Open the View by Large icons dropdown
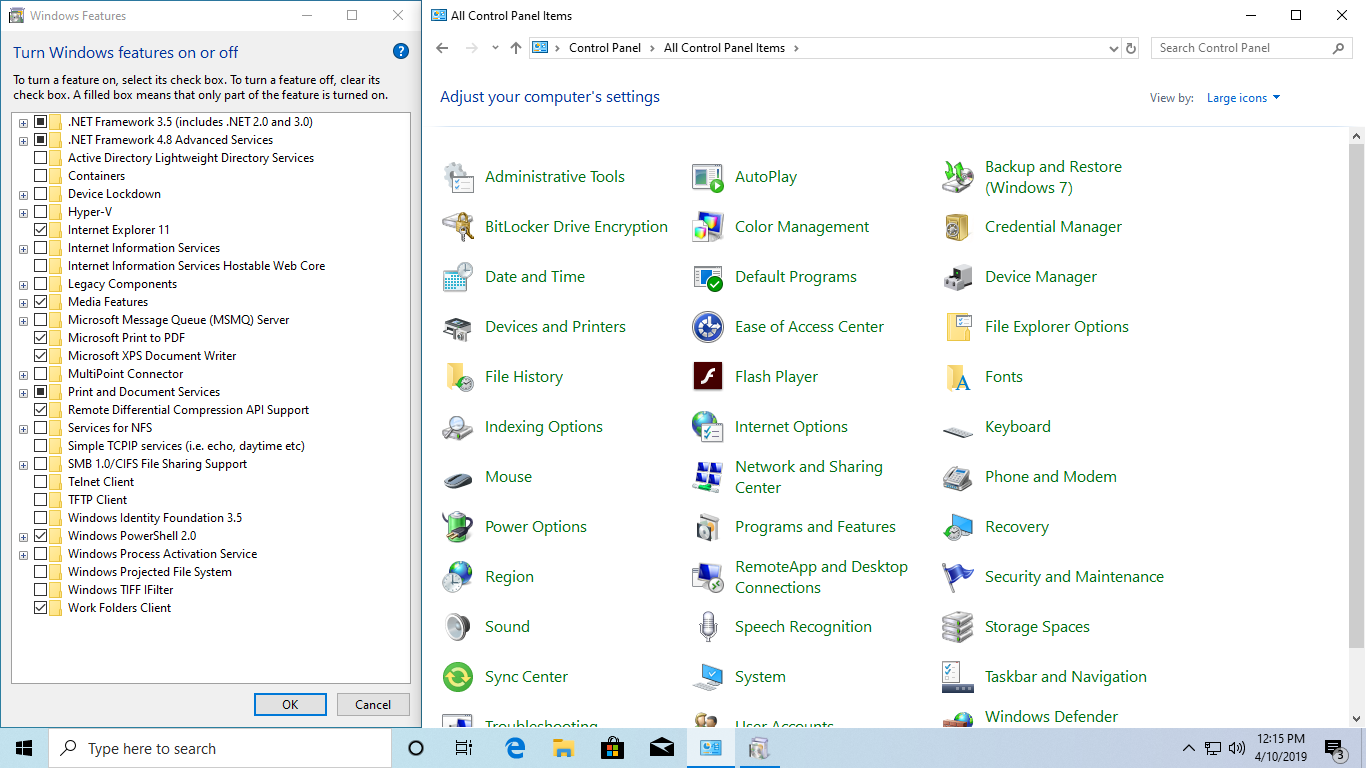 pos(1243,98)
